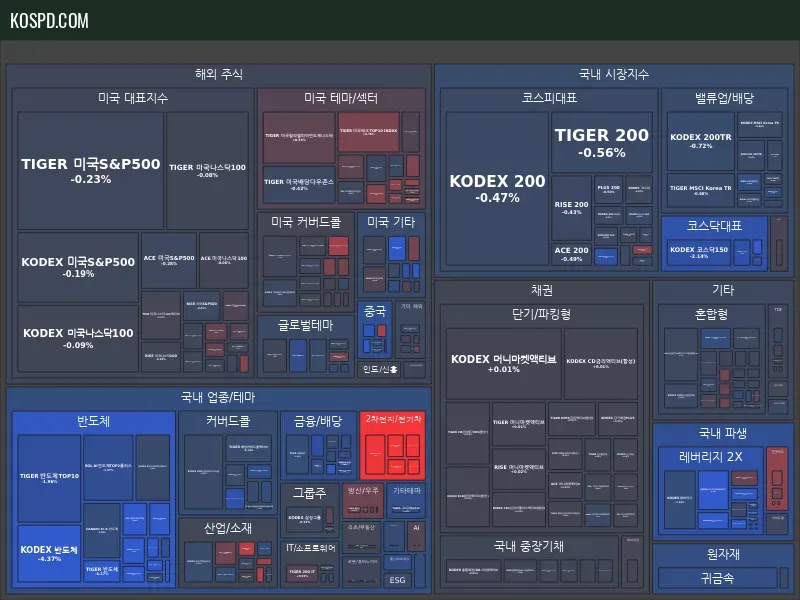Click the TIGER 미국S&P500 -0.23% tile

[x=91, y=170]
